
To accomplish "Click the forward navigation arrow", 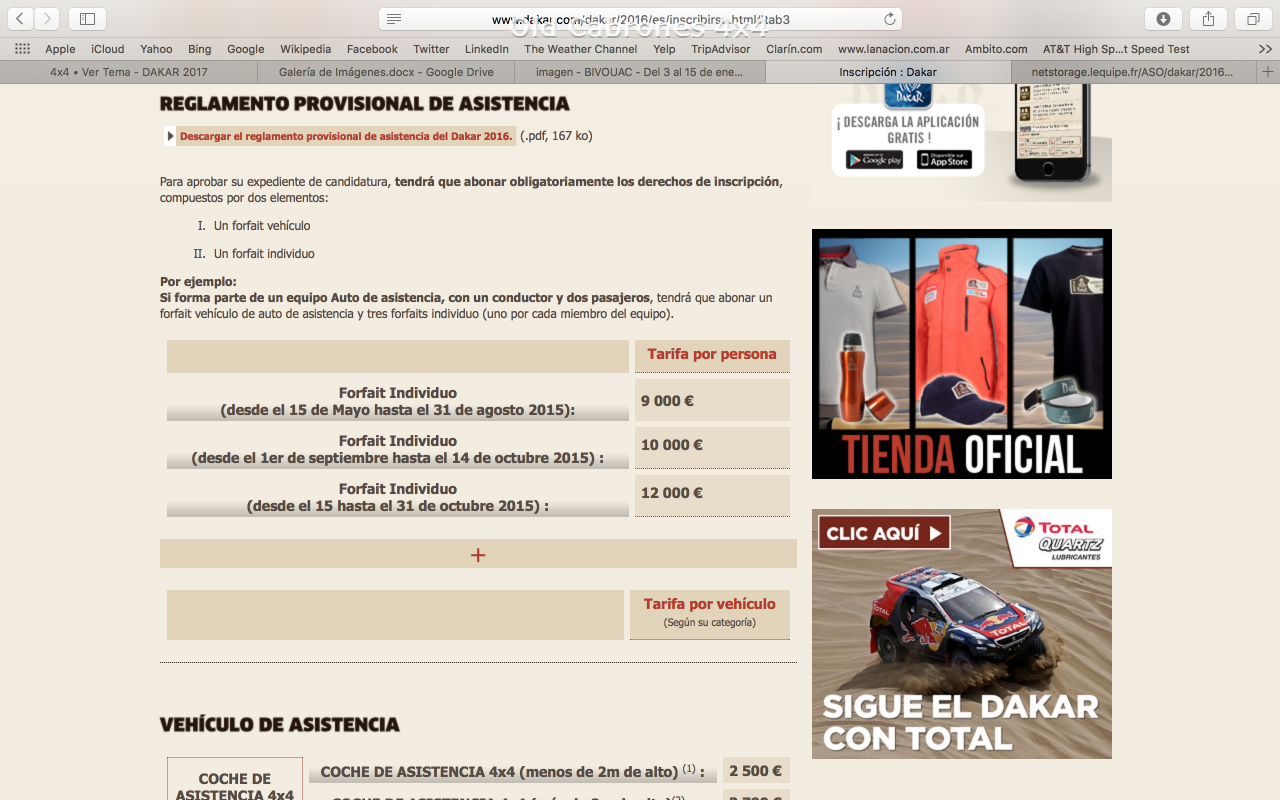I will 47,19.
